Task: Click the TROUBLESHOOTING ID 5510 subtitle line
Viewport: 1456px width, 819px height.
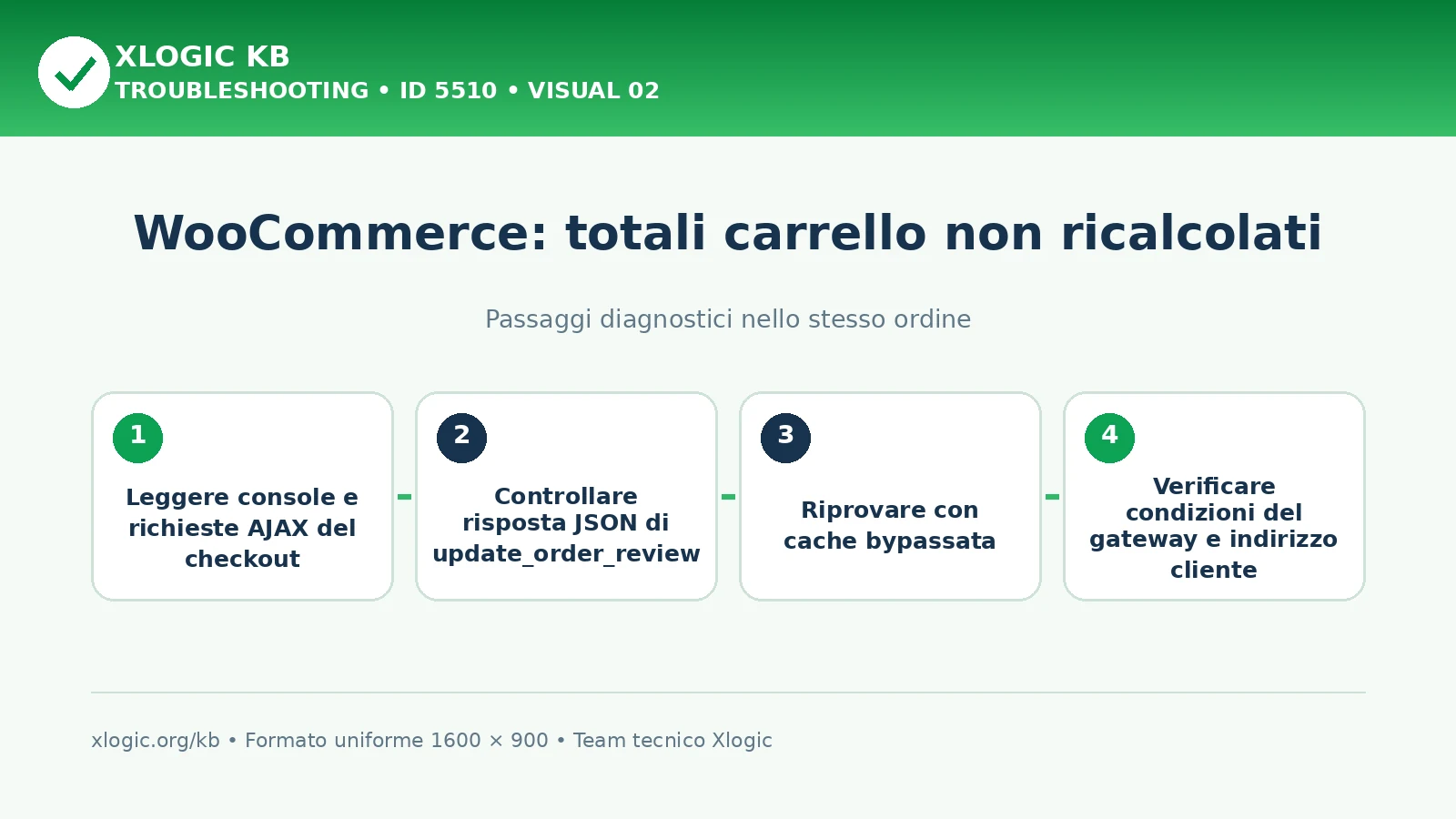Action: point(387,91)
